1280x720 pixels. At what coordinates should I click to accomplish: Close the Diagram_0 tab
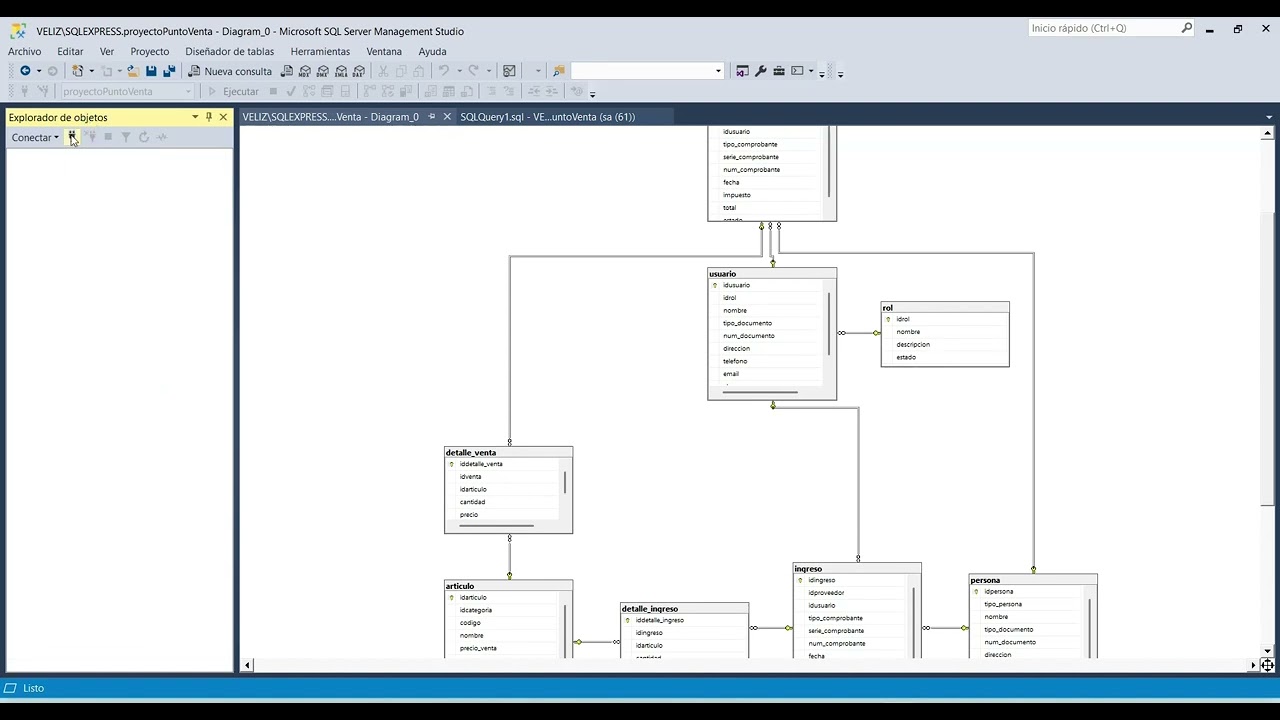pyautogui.click(x=447, y=117)
